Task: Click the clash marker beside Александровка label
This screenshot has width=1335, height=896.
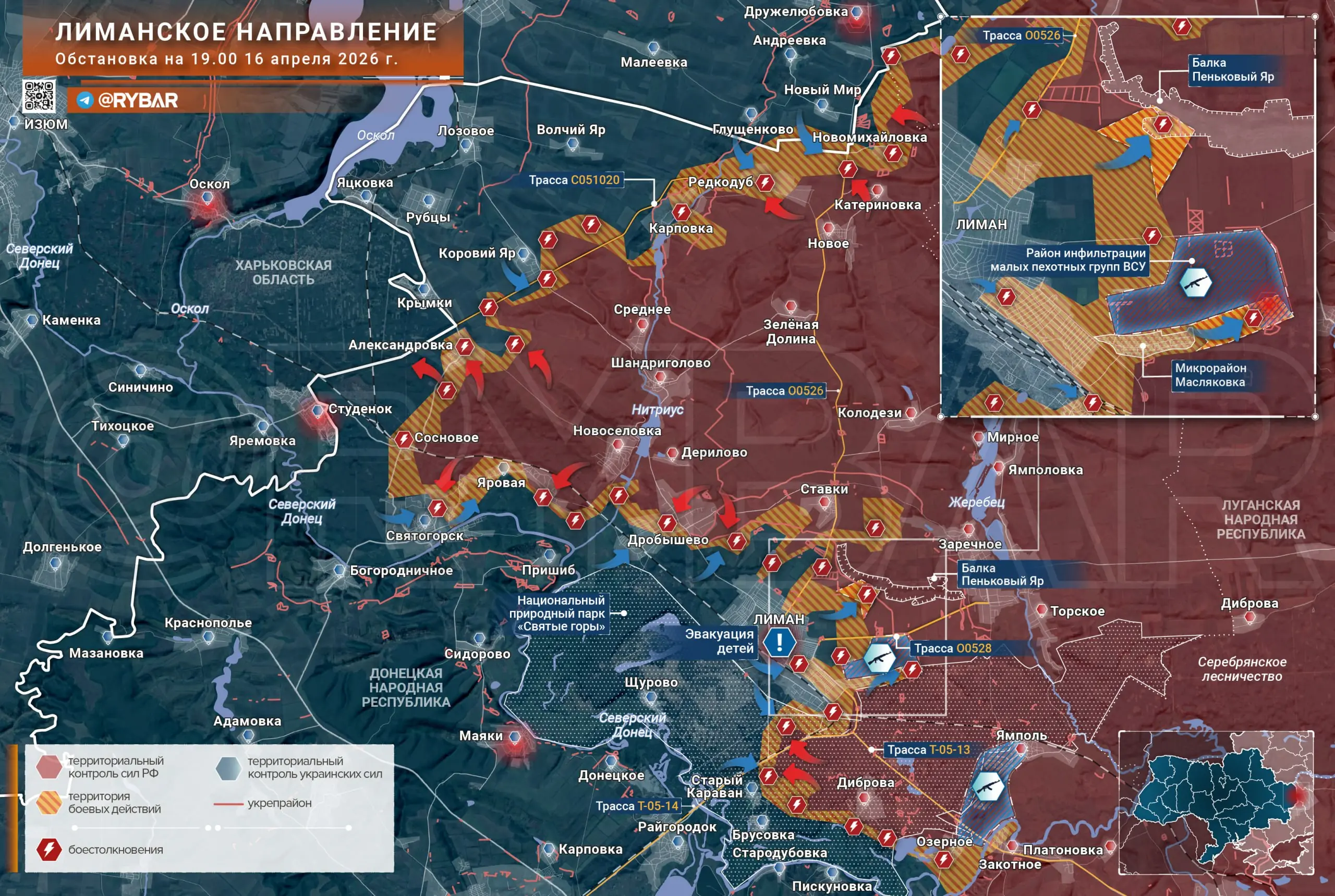Action: [x=465, y=346]
